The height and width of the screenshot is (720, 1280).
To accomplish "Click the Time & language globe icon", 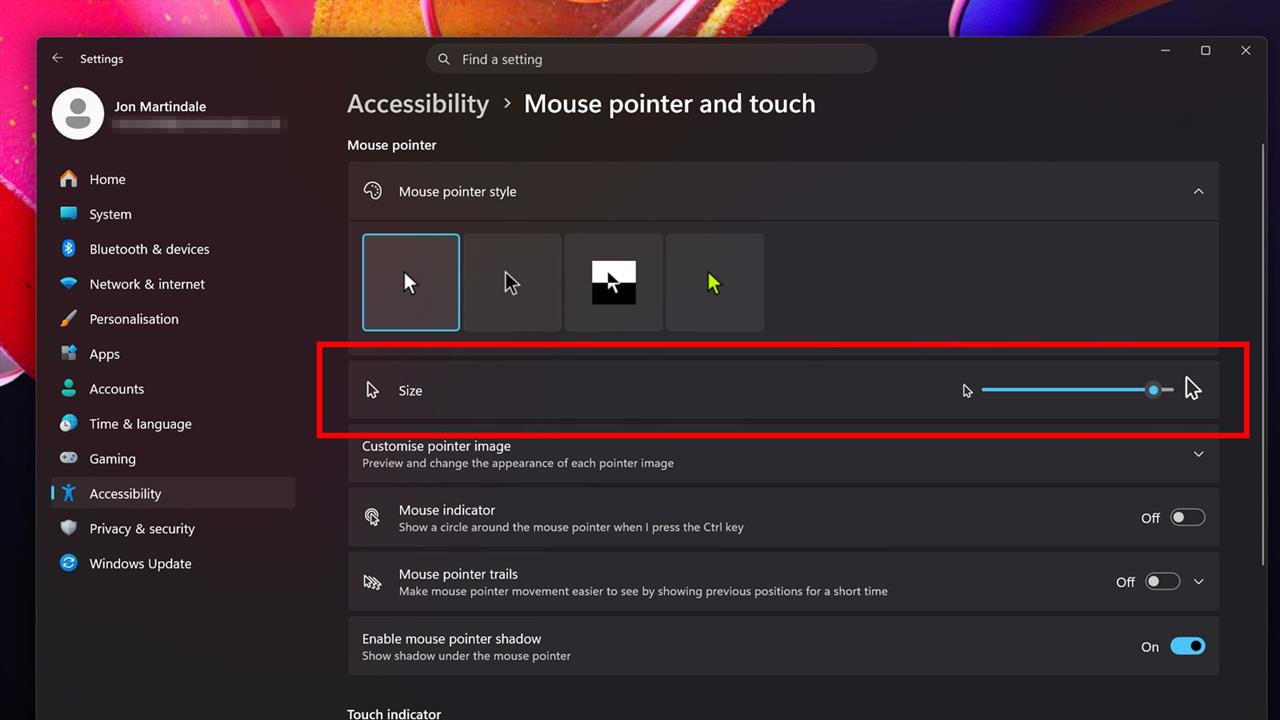I will coord(68,424).
